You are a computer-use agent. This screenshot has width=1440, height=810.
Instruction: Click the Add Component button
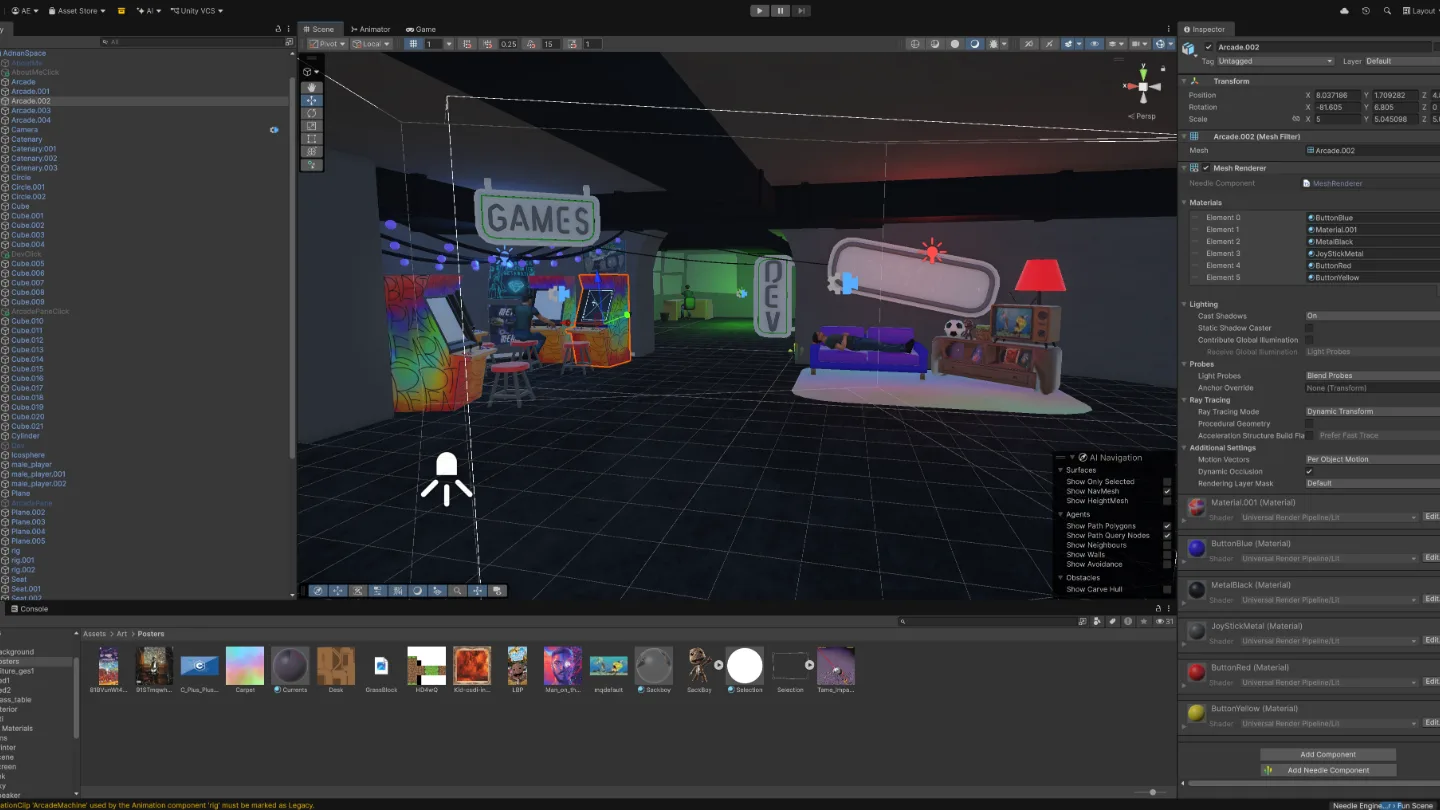click(1328, 755)
